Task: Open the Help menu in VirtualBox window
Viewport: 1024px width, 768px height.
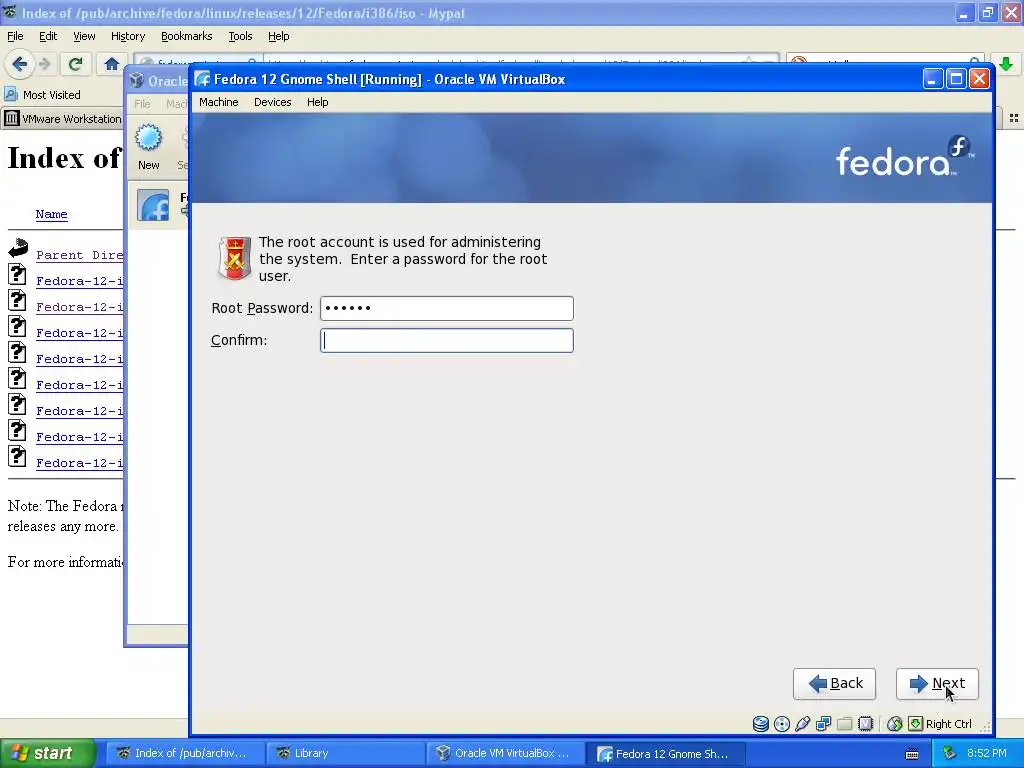Action: 317,102
